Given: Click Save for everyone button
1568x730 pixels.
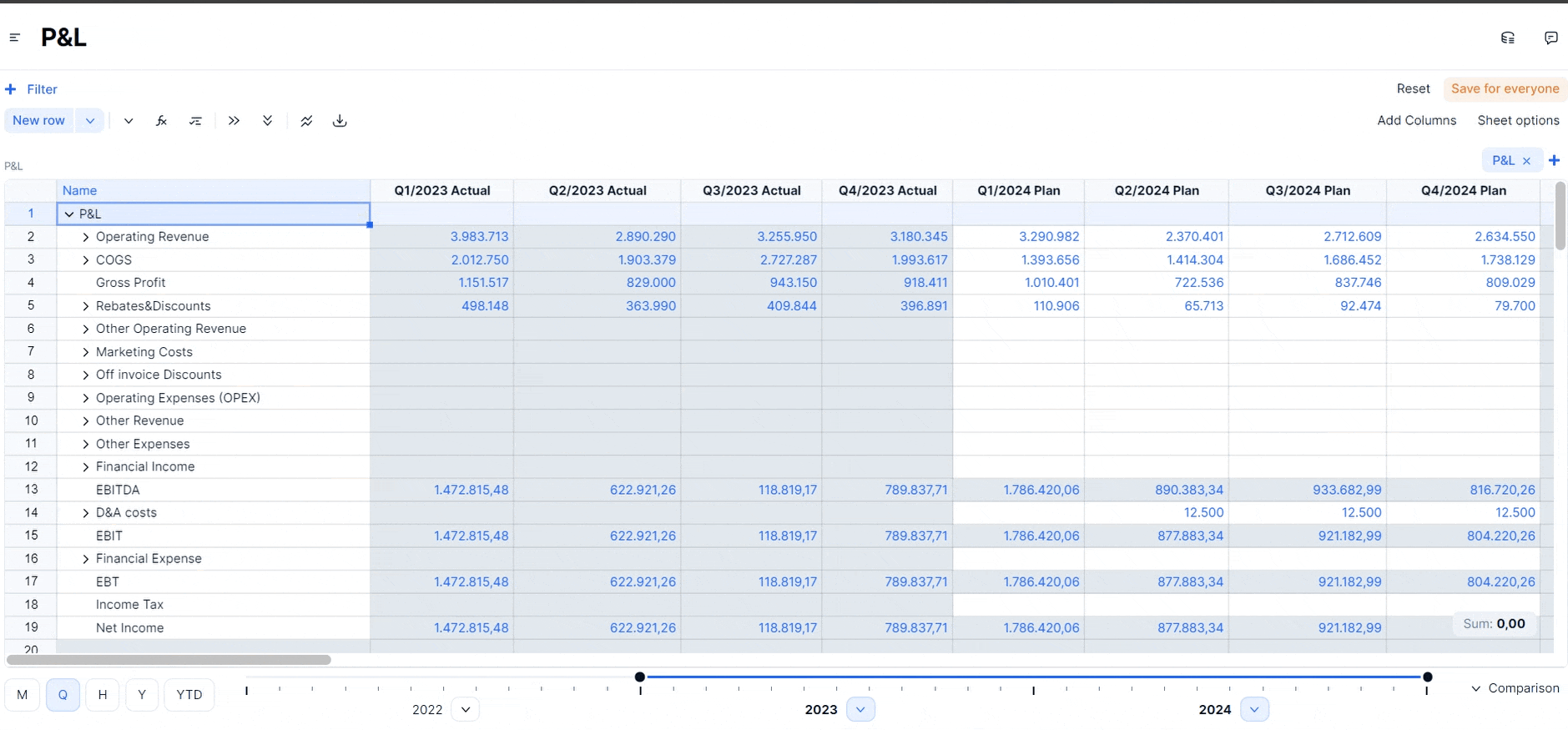Looking at the screenshot, I should point(1505,88).
